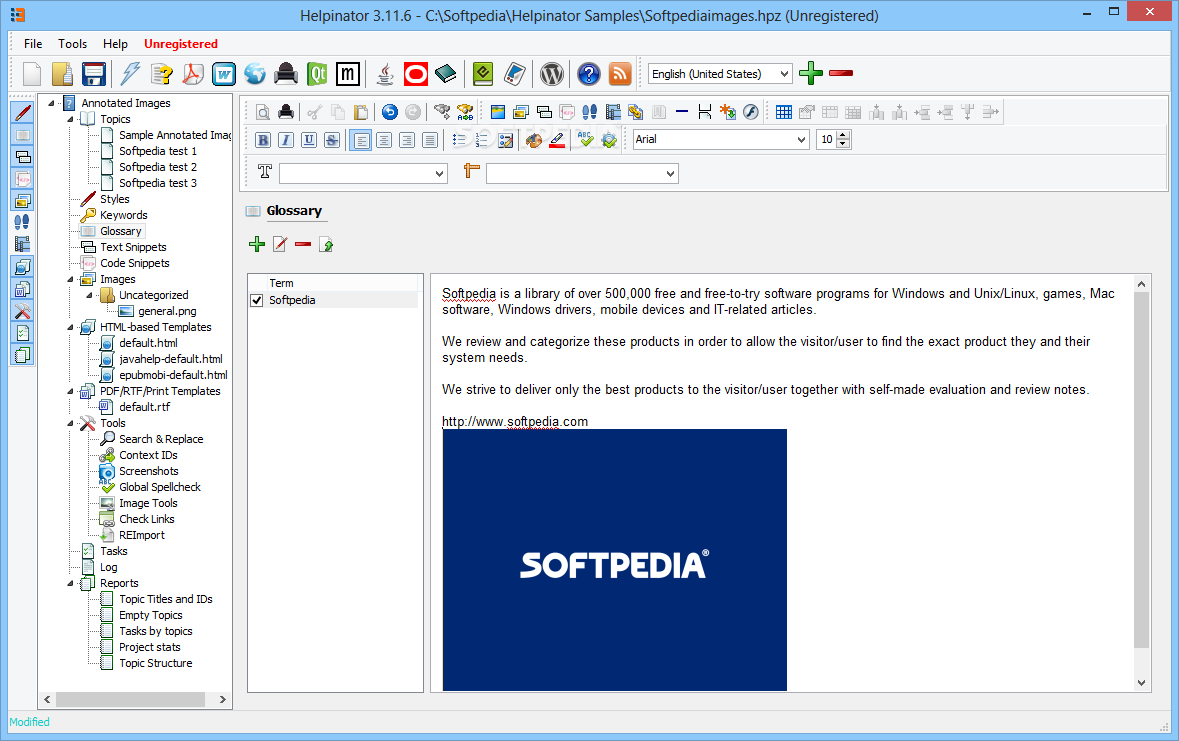Insert an image using the picture icon
Screen dimensions: 1179x741
pos(498,112)
